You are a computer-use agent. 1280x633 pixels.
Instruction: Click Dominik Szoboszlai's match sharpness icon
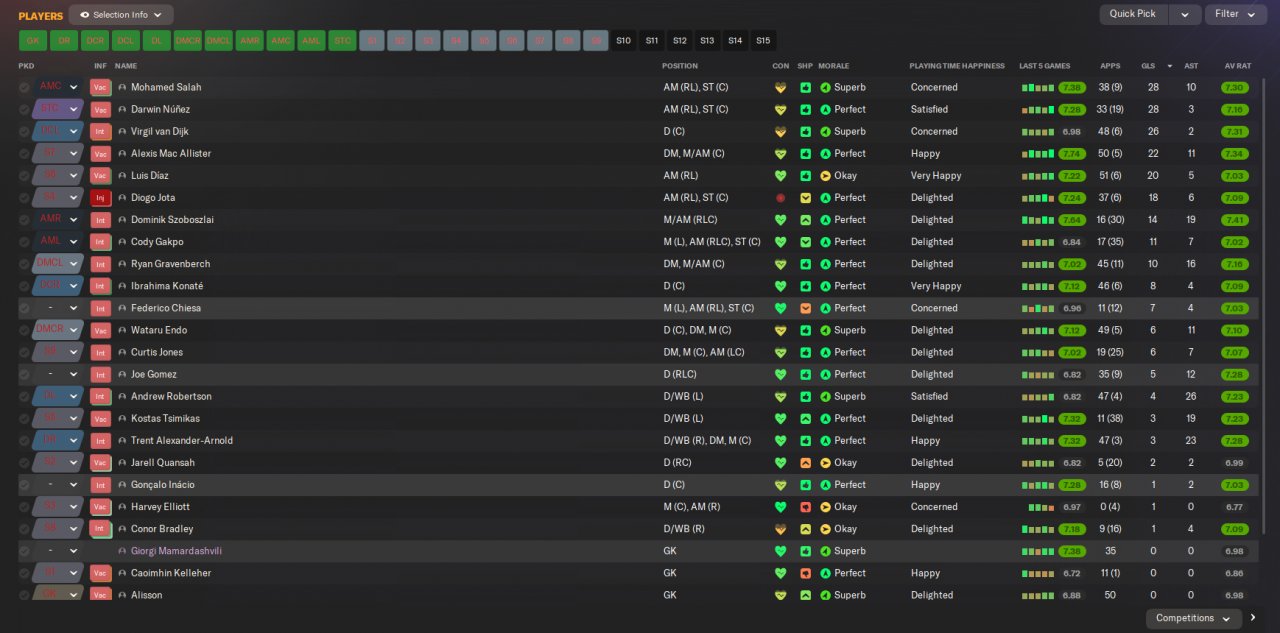806,220
